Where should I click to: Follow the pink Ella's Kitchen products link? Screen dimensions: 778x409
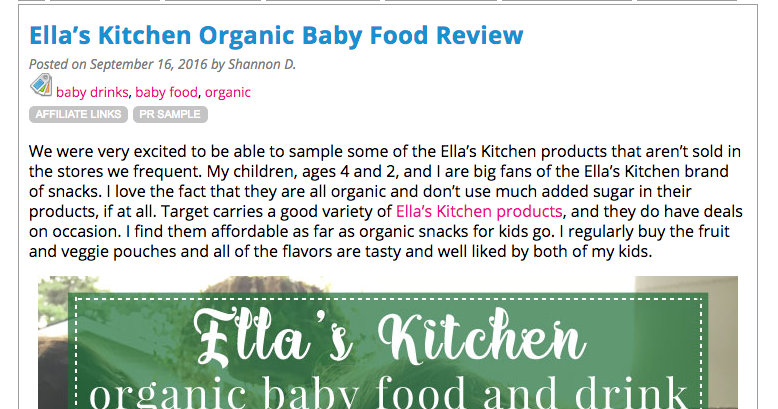(479, 211)
